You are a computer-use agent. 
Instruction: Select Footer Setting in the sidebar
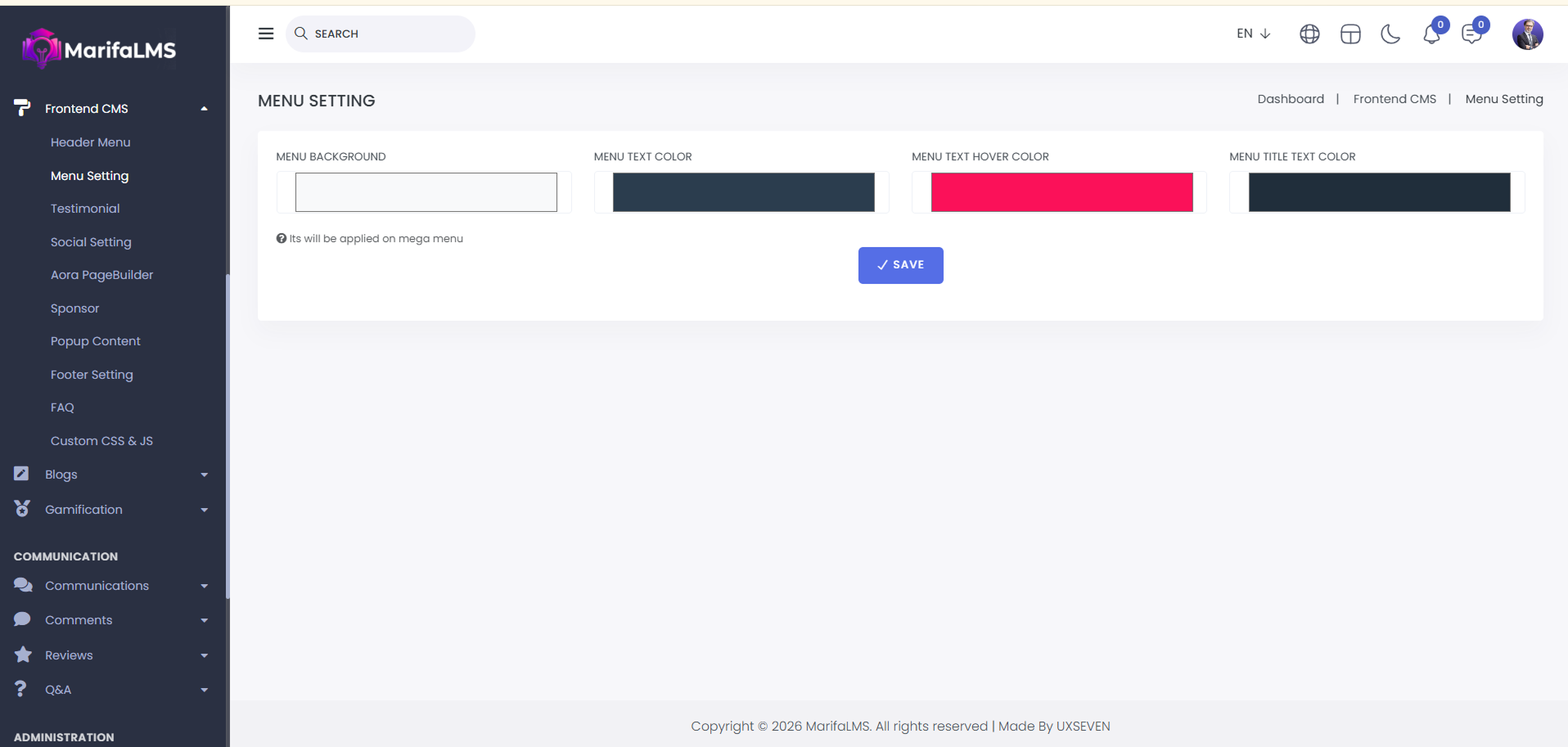92,375
